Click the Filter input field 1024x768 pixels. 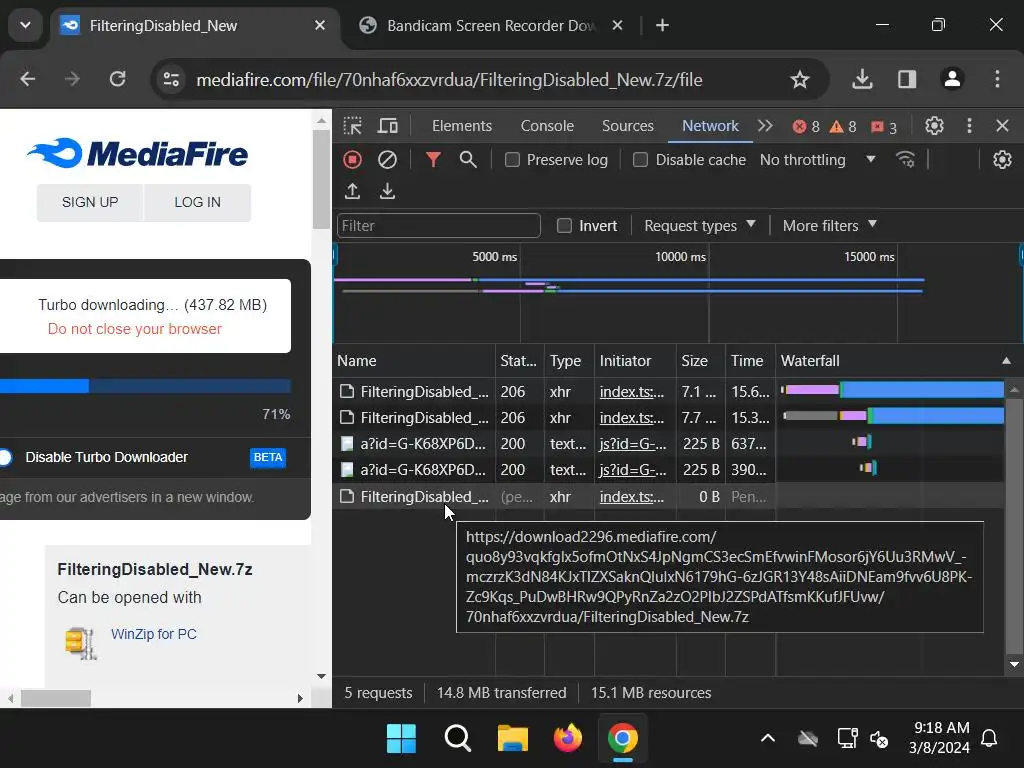tap(438, 226)
